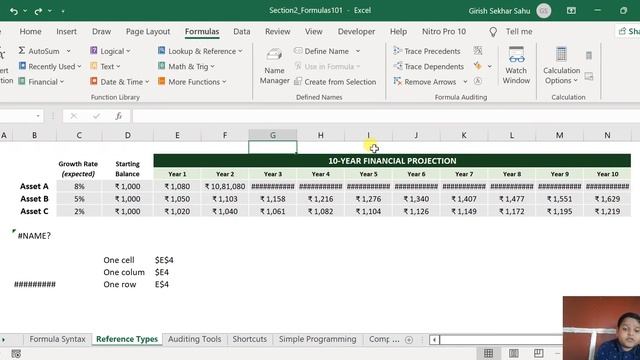The height and width of the screenshot is (360, 640).
Task: Click macro record icon in status bar
Action: tap(16, 354)
